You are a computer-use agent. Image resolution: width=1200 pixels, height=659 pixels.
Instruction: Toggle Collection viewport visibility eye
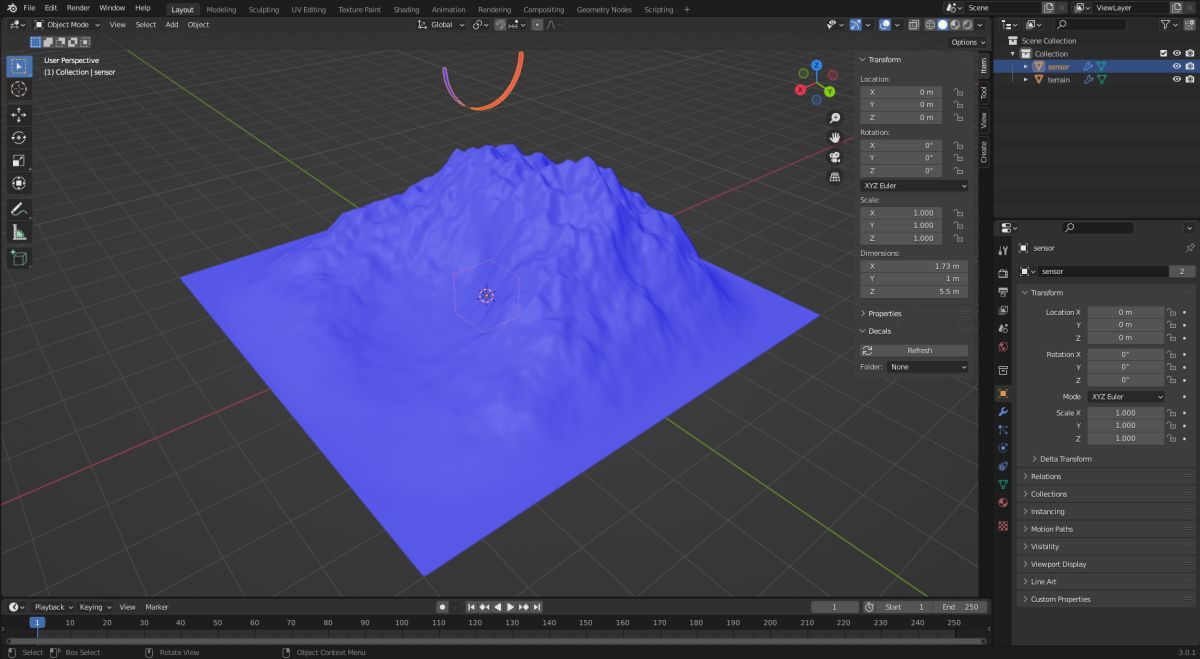pyautogui.click(x=1177, y=54)
